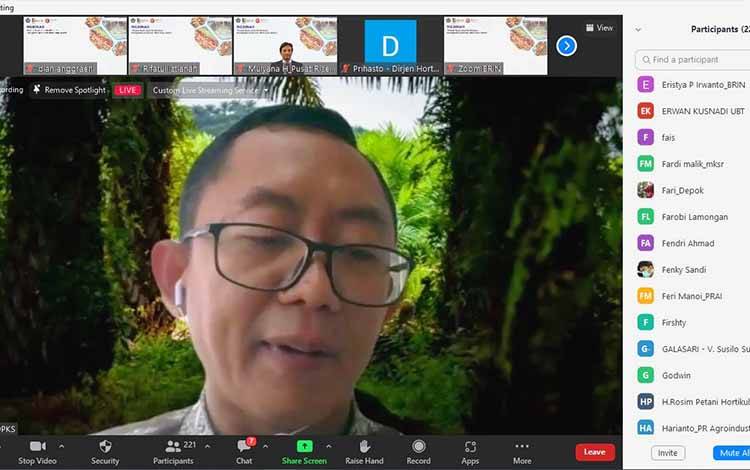
Task: Click Fardi malik_mksr avatar icon
Action: coord(645,164)
